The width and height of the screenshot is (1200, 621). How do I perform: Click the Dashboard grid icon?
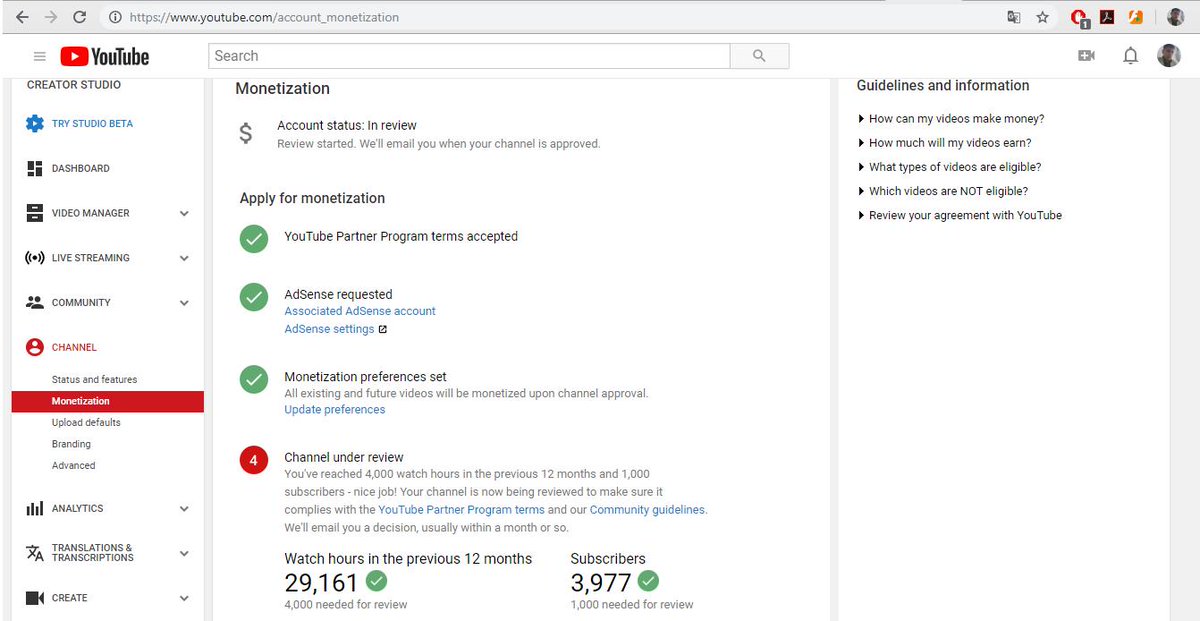tap(35, 168)
